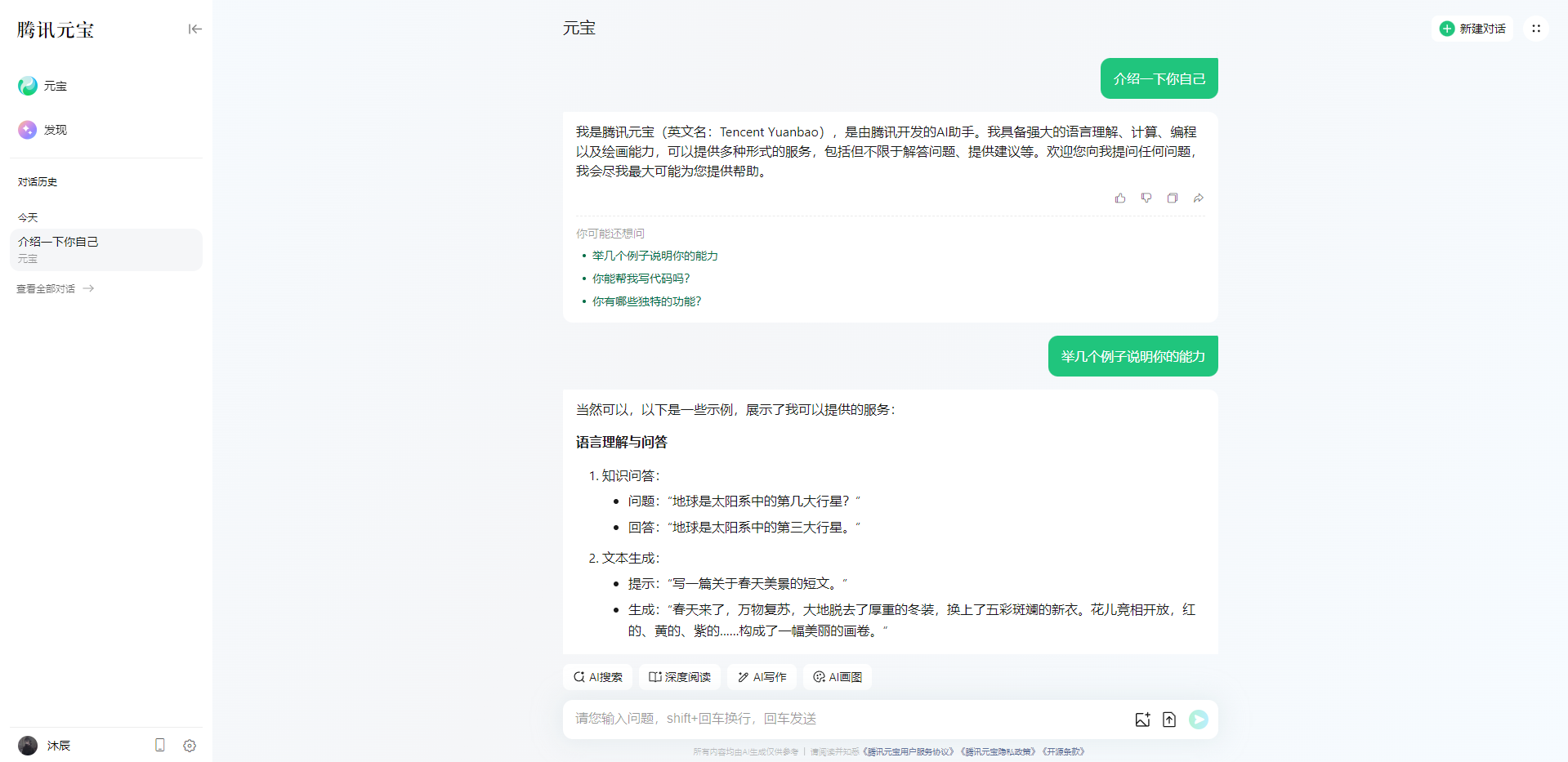Image resolution: width=1568 pixels, height=762 pixels.
Task: Open settings gear in sidebar footer
Action: click(190, 746)
